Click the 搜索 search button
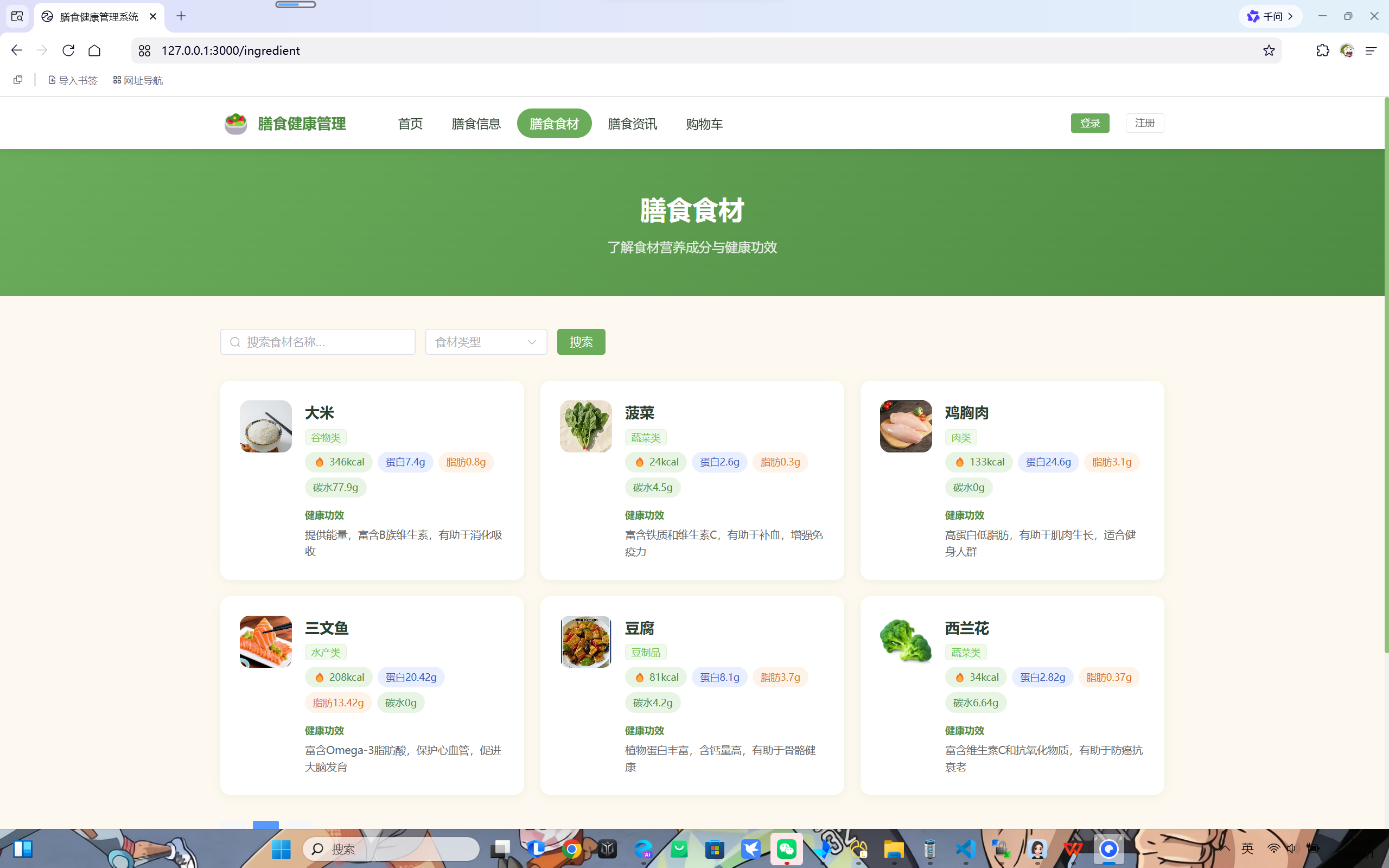The image size is (1389, 868). coord(580,342)
